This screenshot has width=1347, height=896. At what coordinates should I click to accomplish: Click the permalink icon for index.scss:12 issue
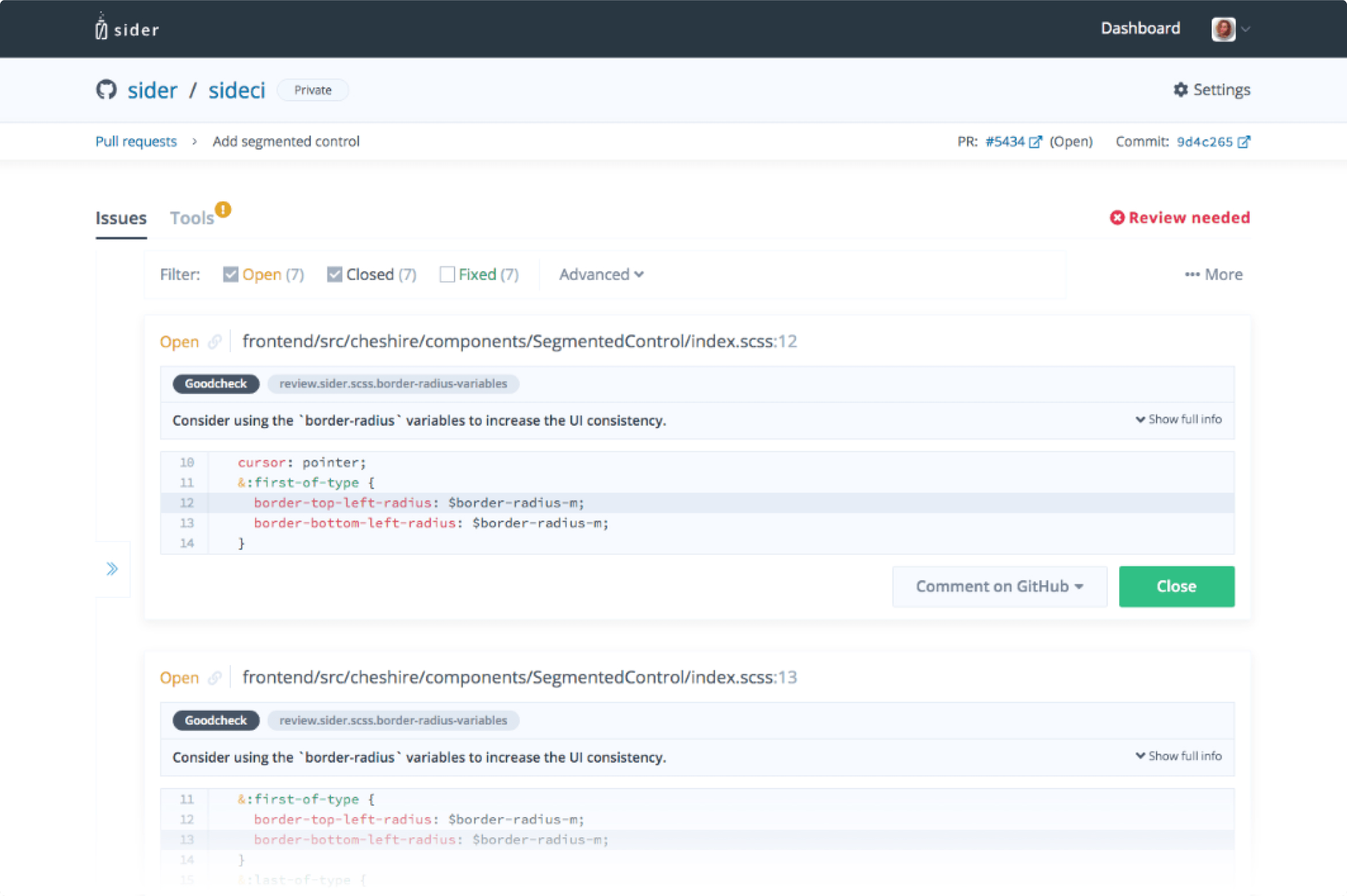point(215,342)
